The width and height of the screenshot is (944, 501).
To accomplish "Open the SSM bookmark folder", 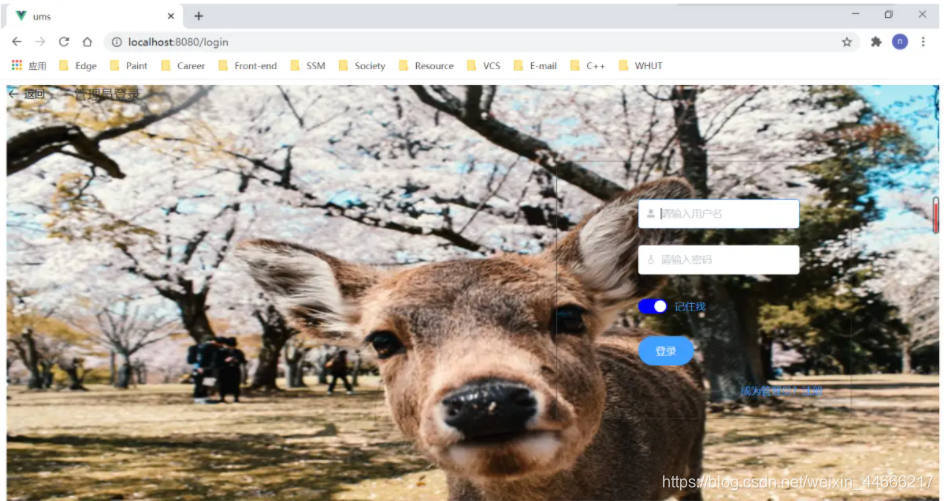I will coord(308,66).
